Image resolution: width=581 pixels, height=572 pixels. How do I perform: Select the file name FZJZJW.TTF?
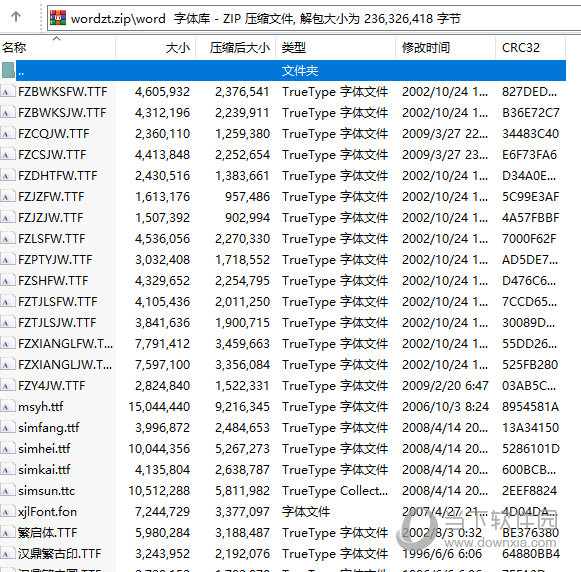pyautogui.click(x=51, y=217)
